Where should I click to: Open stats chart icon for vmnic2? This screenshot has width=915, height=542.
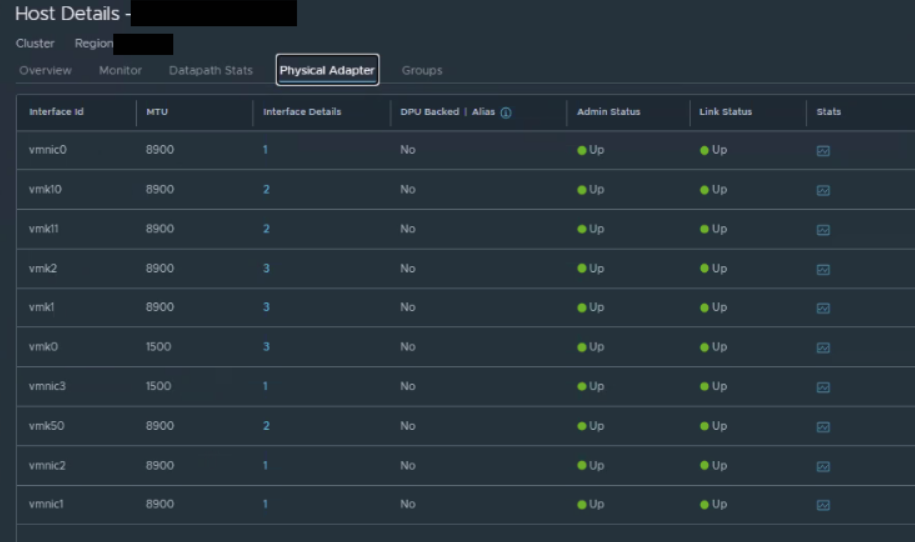click(x=823, y=467)
